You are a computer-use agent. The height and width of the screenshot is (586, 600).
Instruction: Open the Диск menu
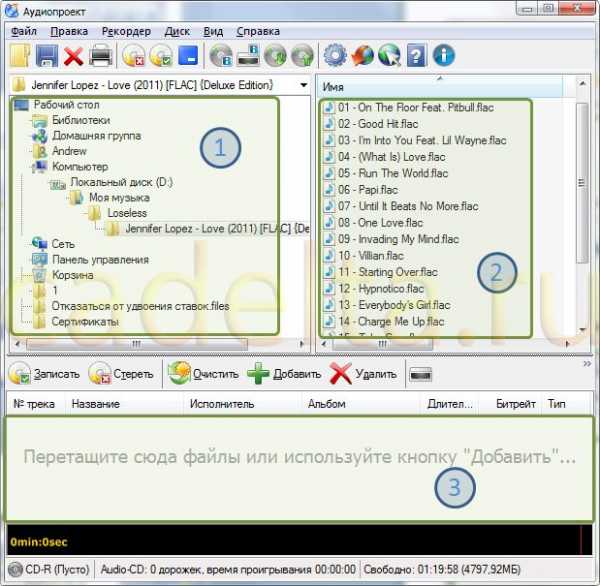click(177, 31)
